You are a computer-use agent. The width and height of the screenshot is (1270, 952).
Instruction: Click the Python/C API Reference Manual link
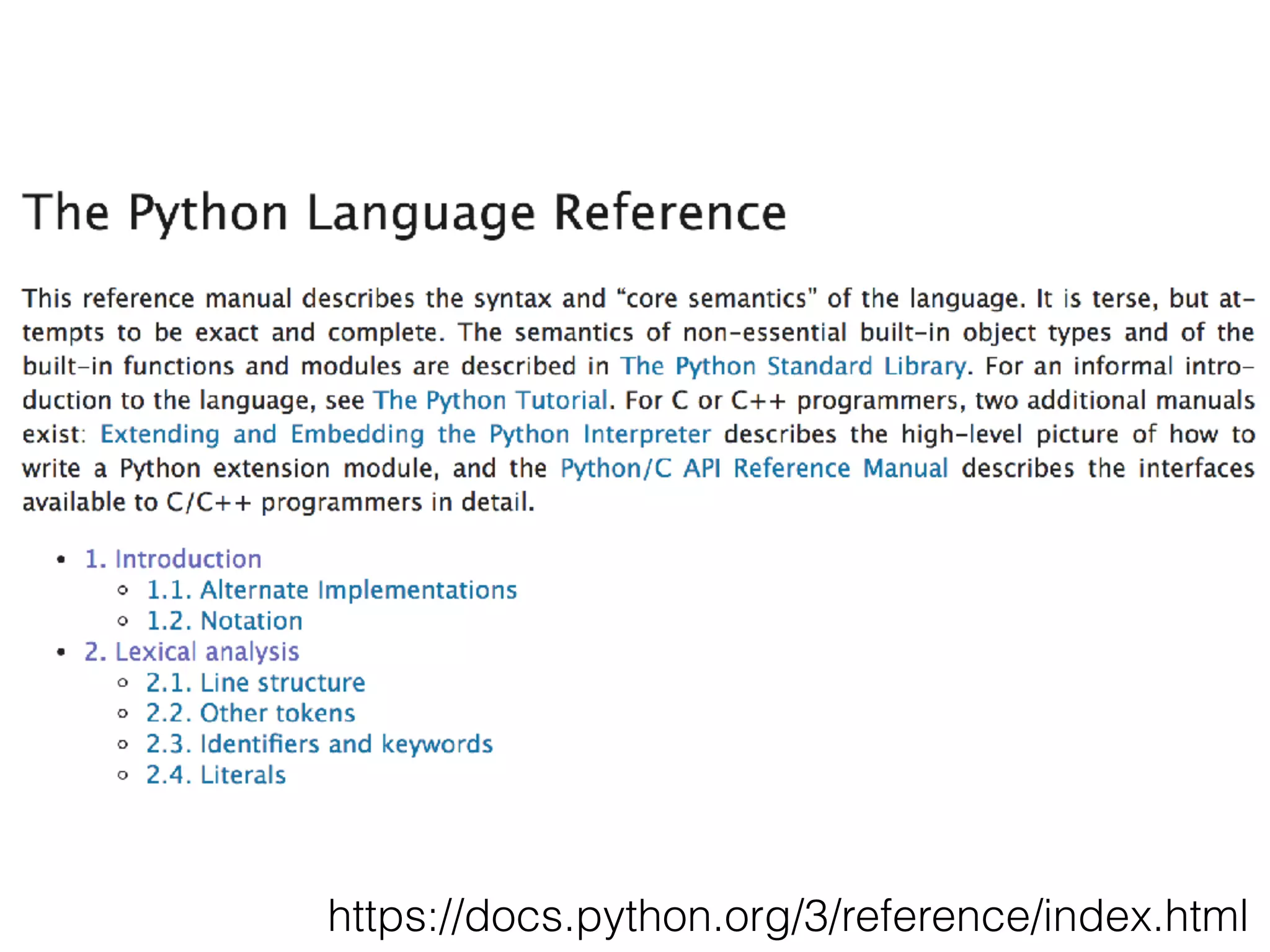[x=754, y=468]
